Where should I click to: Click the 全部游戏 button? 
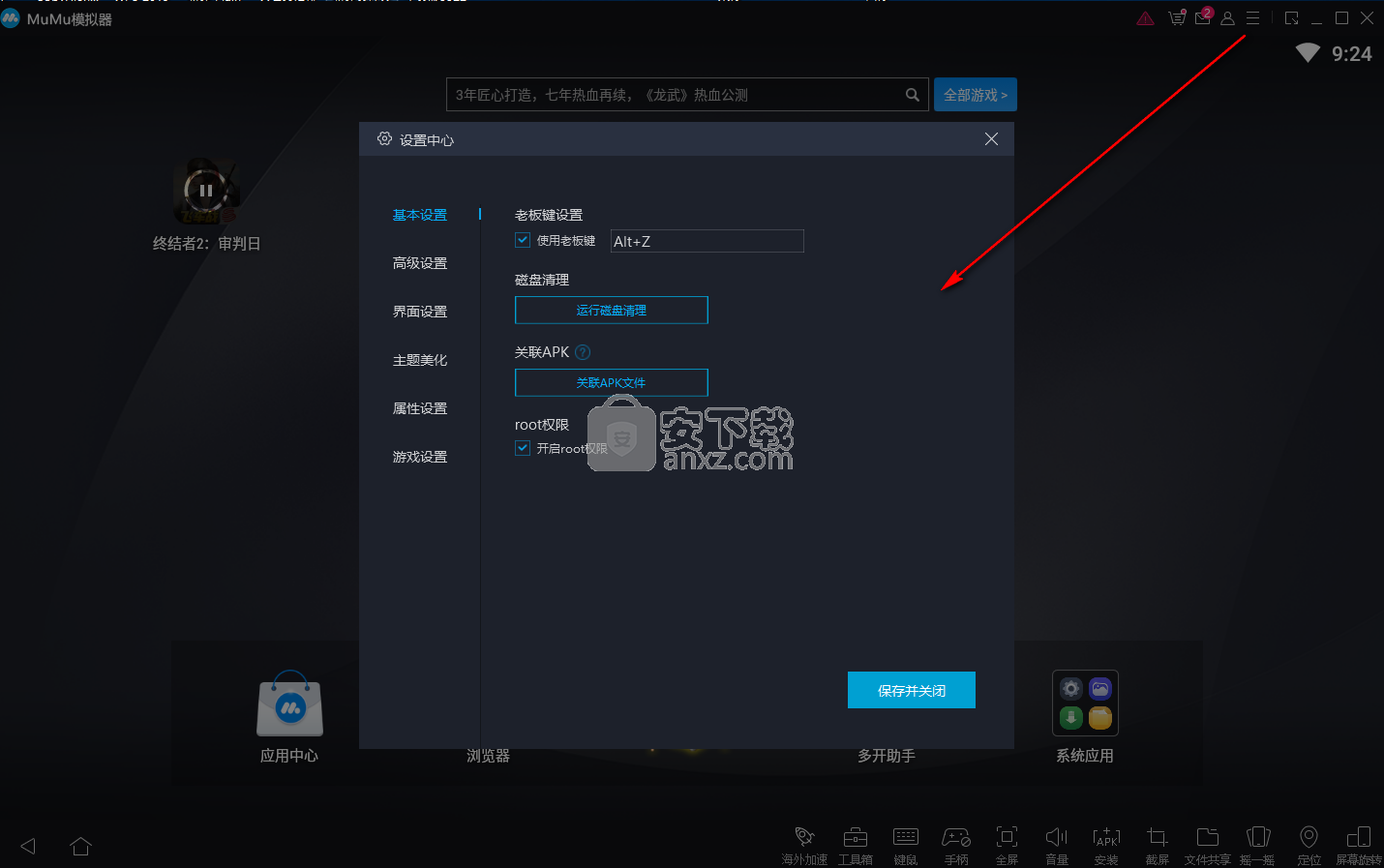tap(976, 95)
